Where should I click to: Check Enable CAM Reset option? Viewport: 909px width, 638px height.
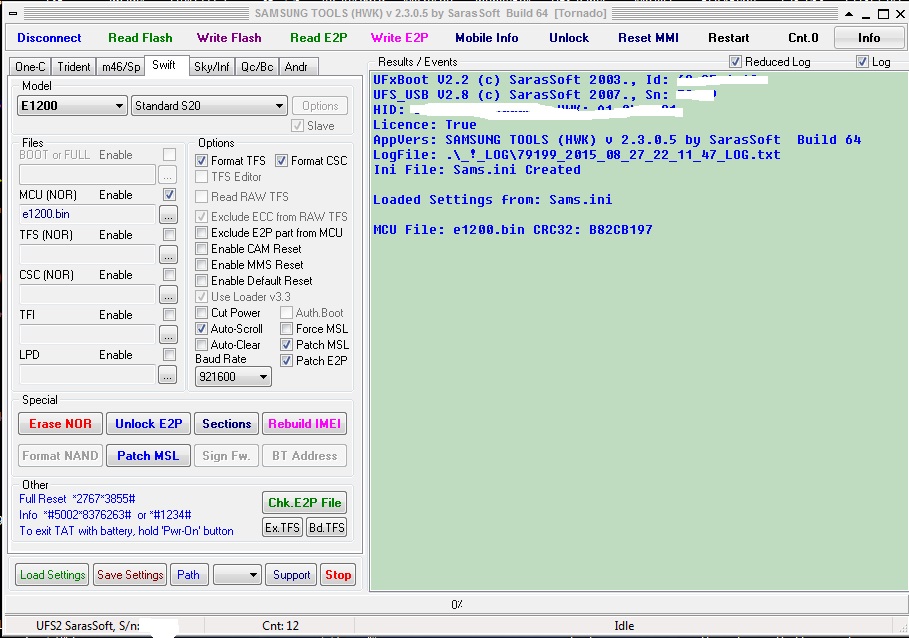[x=201, y=249]
